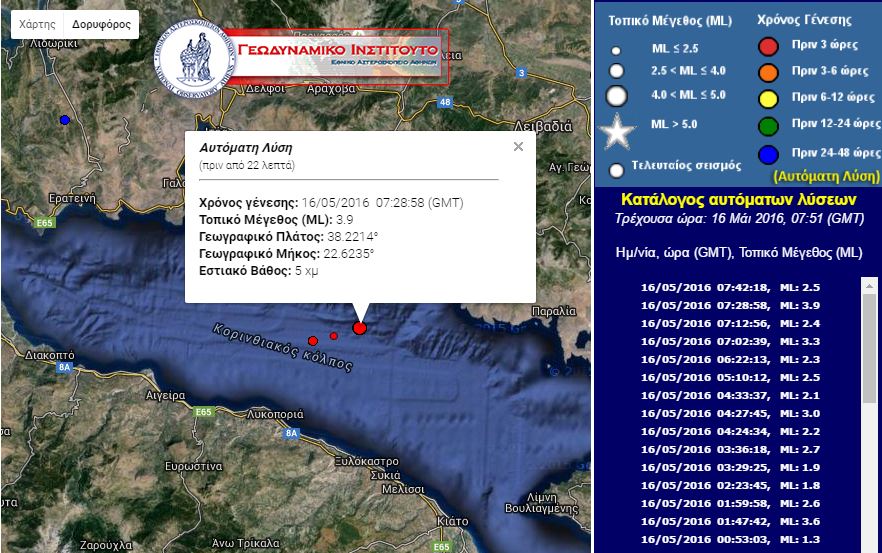Click the blue earthquake marker near Λιδωρίκι

(65, 120)
